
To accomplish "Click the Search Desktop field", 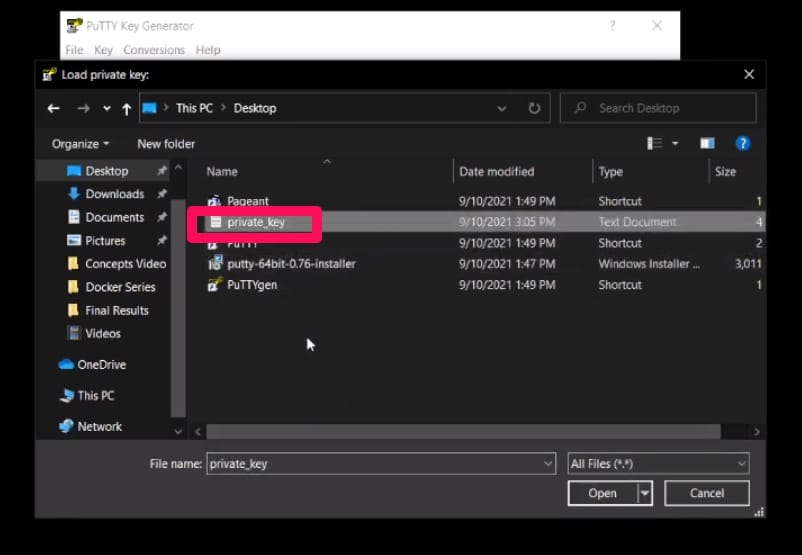I will (x=658, y=108).
